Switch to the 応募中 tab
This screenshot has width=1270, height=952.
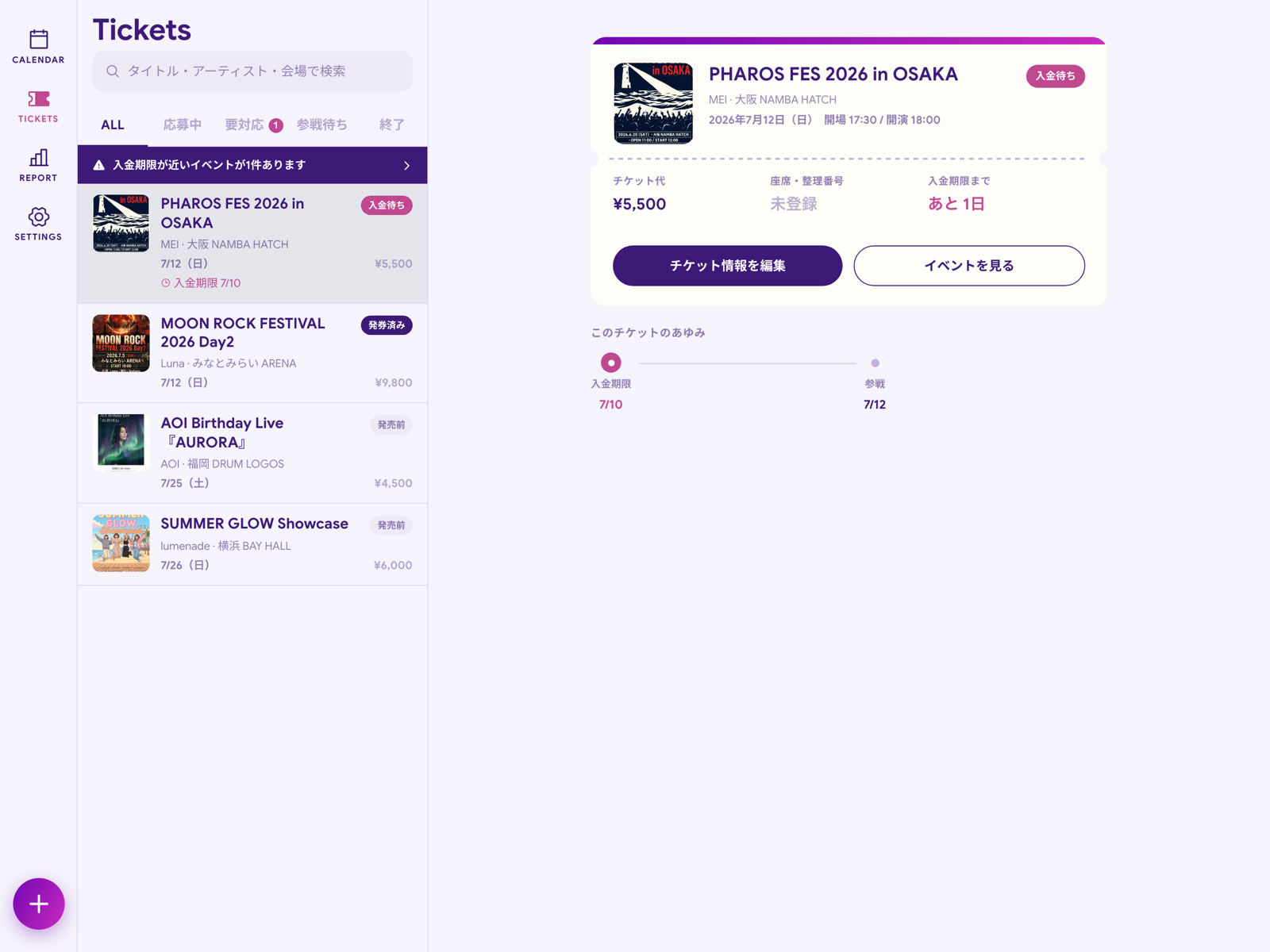pyautogui.click(x=183, y=125)
